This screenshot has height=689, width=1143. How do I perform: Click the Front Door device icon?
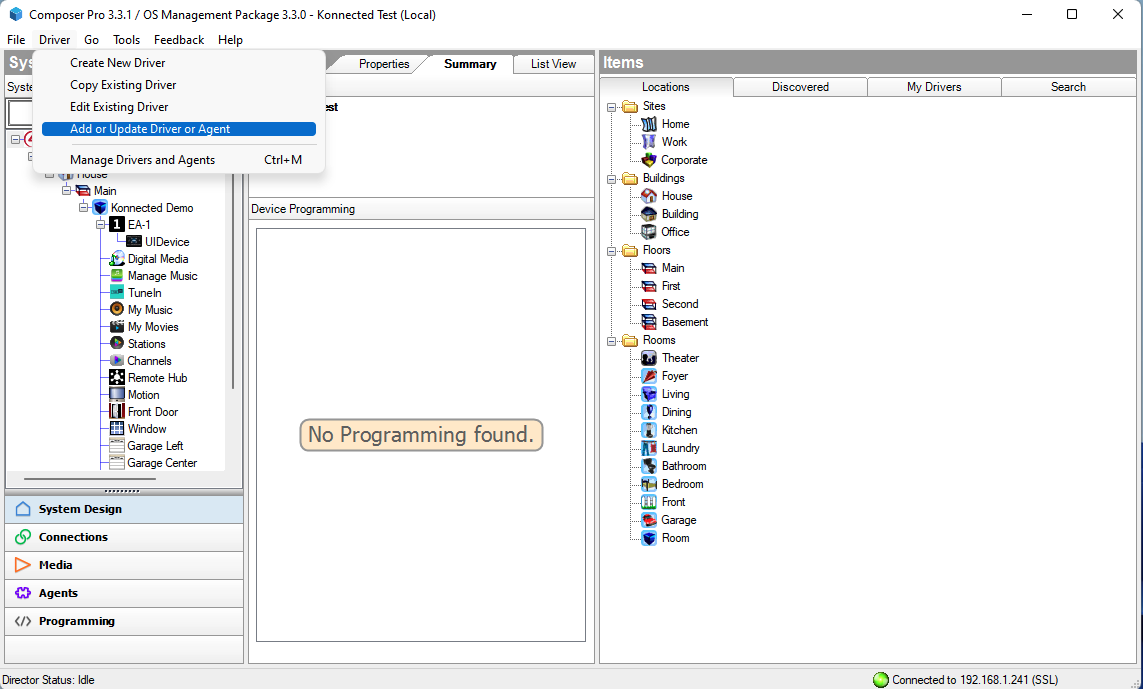(117, 412)
